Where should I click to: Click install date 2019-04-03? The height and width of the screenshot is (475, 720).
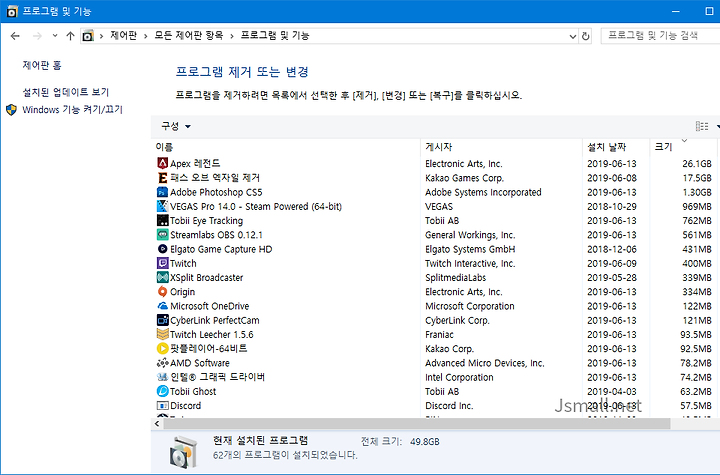pos(612,391)
